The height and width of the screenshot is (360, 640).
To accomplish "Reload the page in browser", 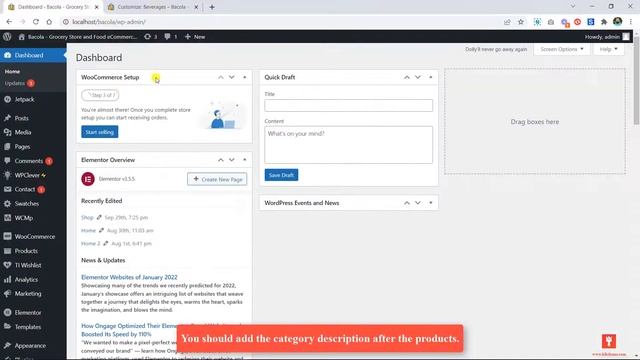I will 36,22.
